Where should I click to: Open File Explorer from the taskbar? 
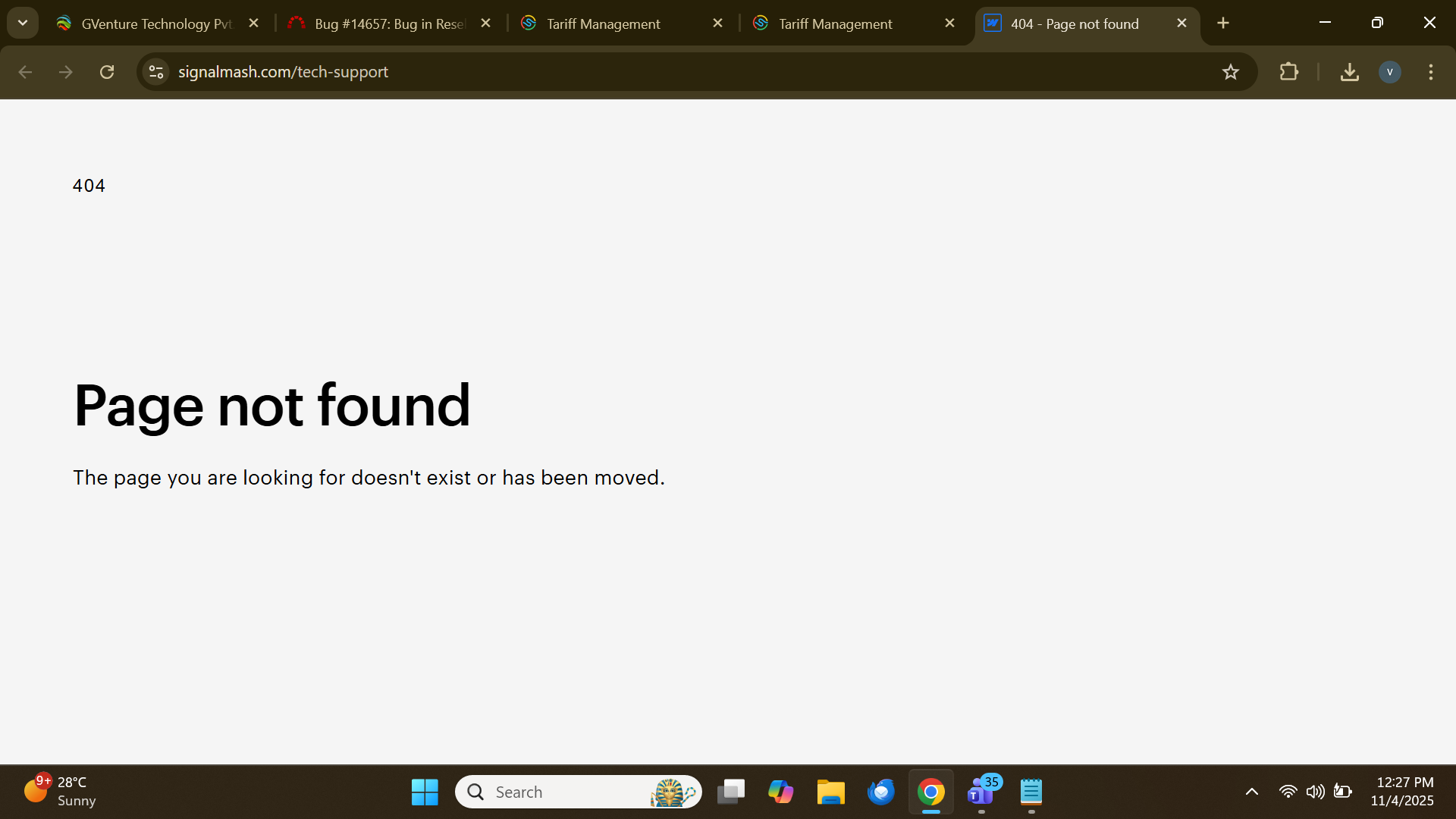point(830,792)
